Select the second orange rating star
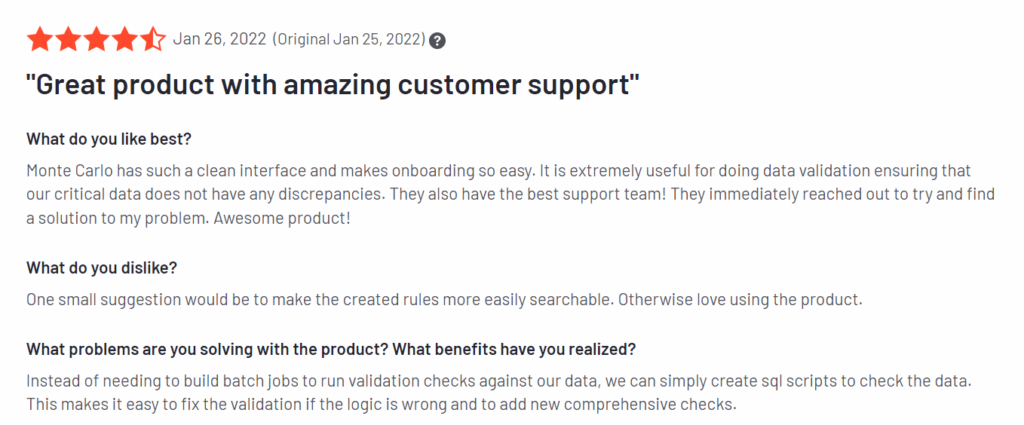 [67, 39]
